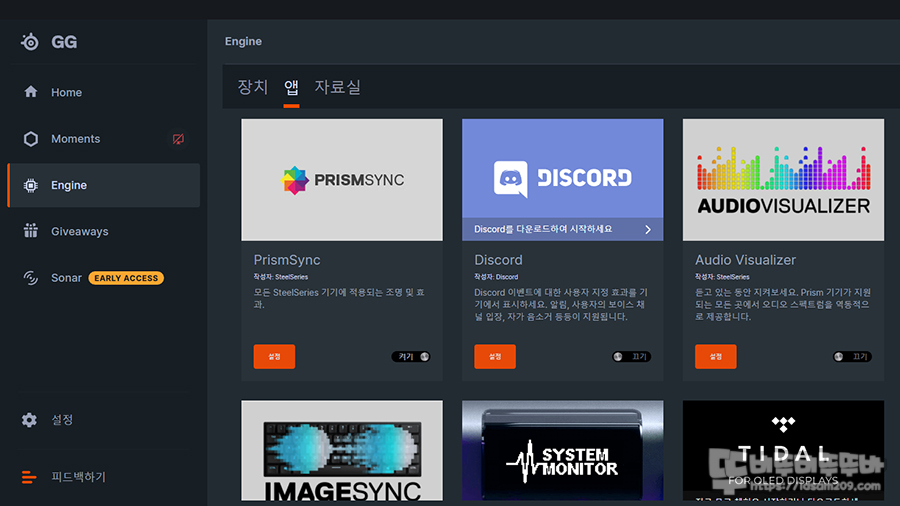Switch to the 자료실 tab
The width and height of the screenshot is (900, 506).
(x=338, y=87)
